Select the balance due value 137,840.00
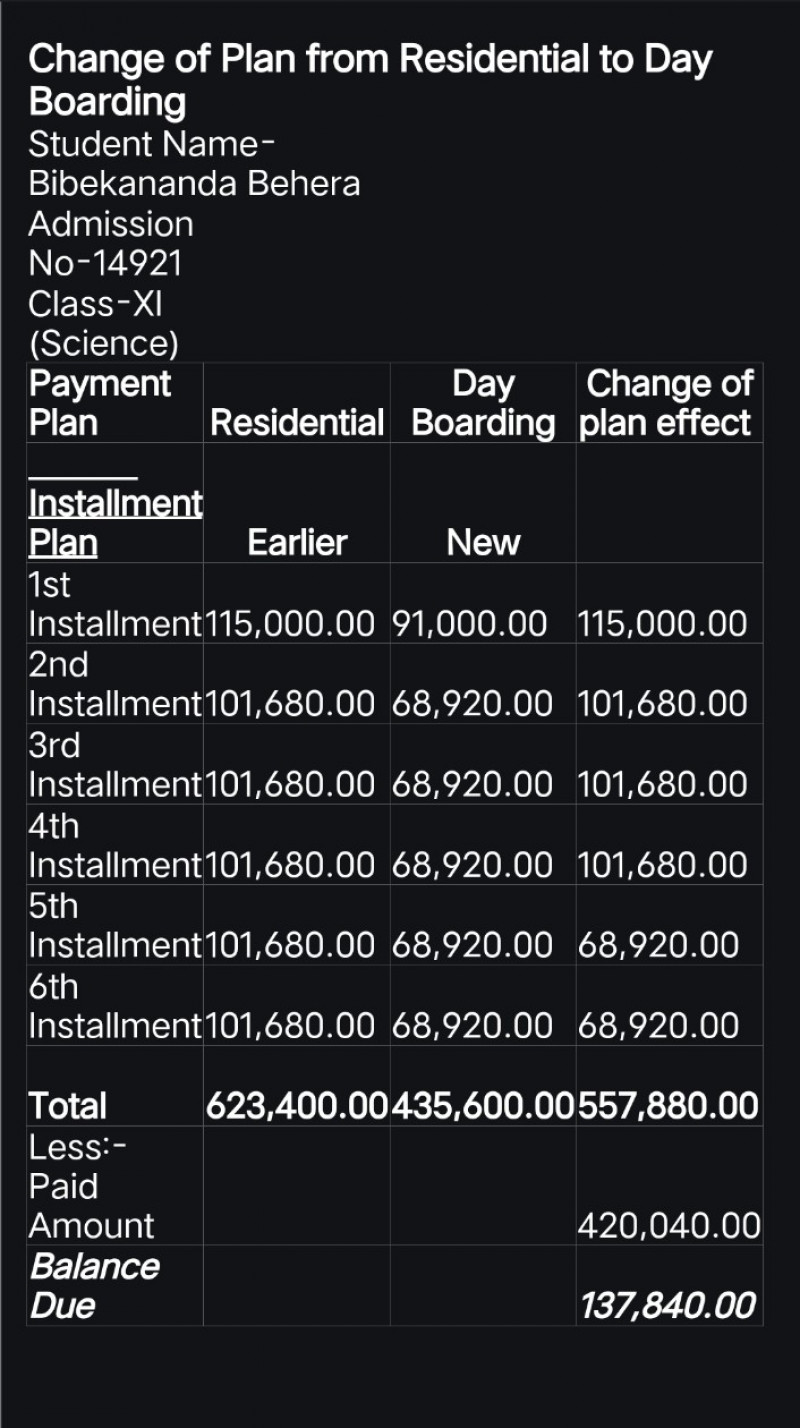 point(667,1305)
